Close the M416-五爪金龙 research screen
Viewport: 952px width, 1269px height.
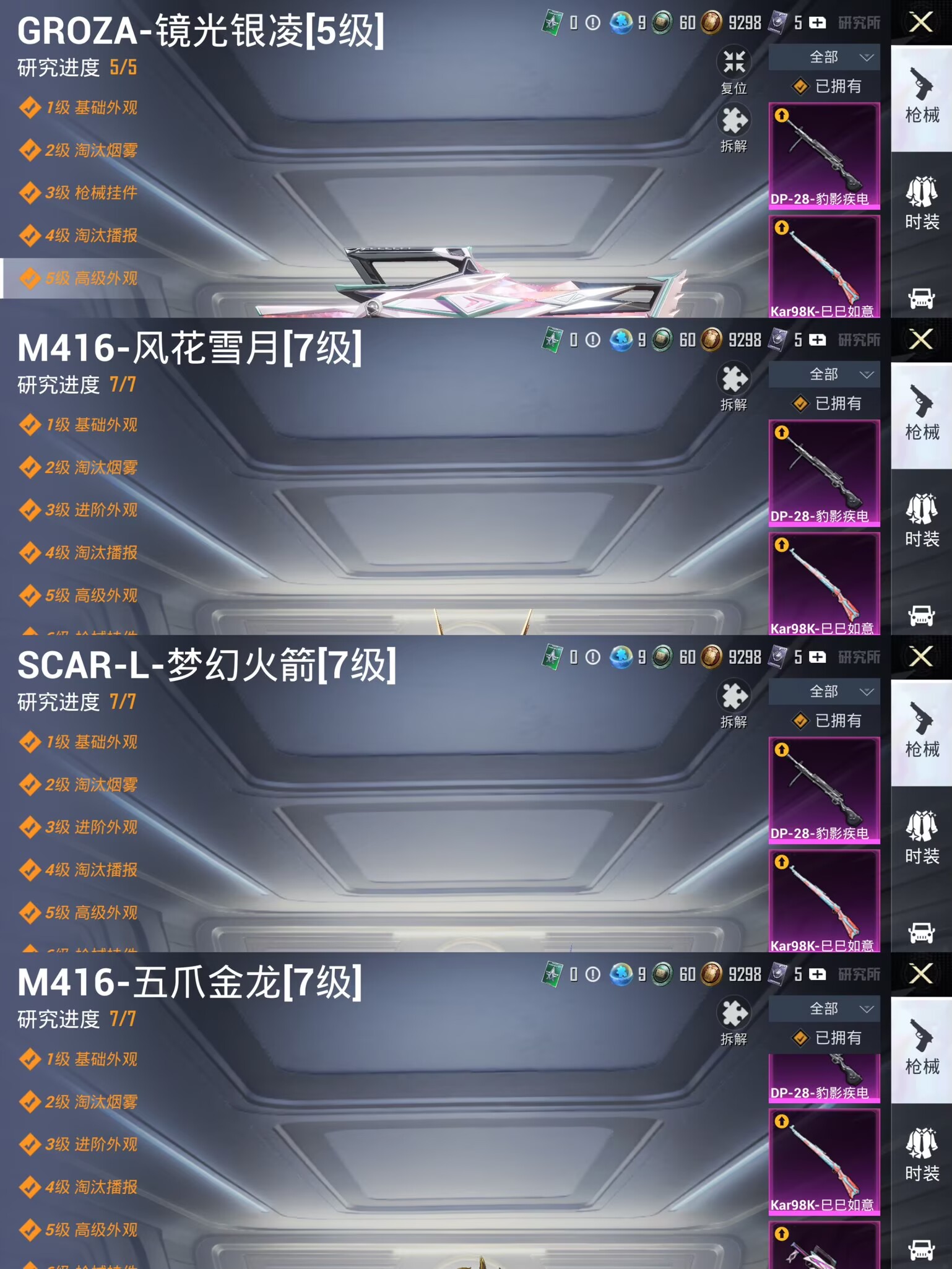tap(921, 974)
